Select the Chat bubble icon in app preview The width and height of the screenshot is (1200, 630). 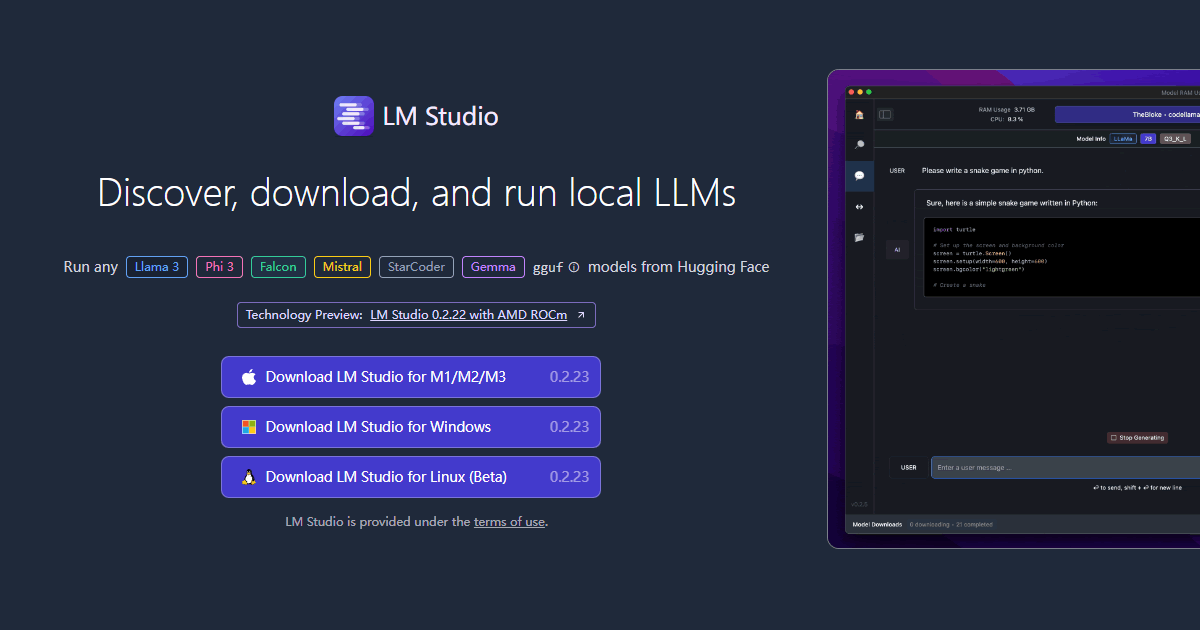coord(859,175)
